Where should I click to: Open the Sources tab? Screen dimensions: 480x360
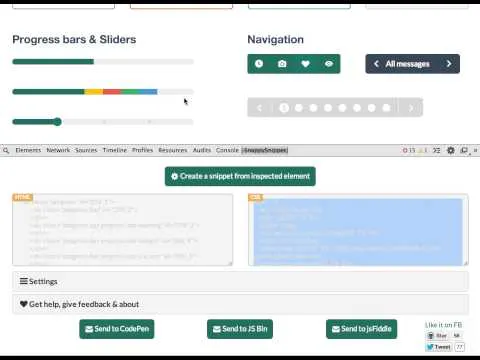point(86,150)
